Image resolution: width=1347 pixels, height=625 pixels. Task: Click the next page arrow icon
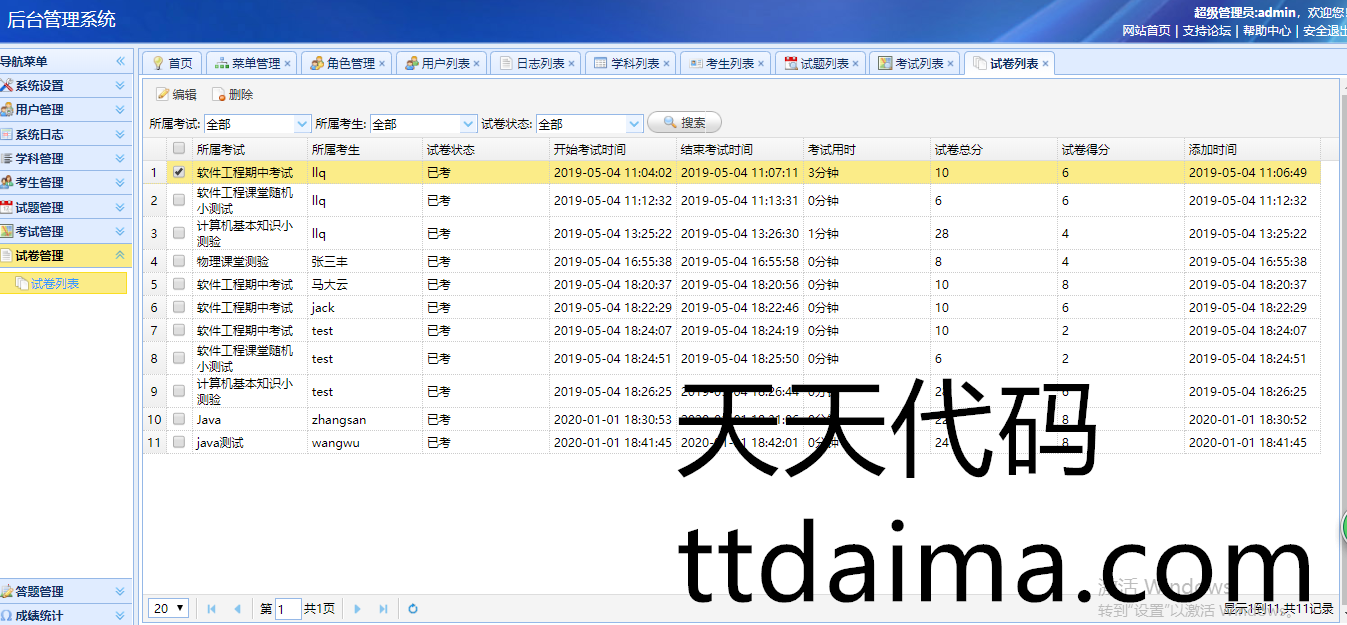pyautogui.click(x=358, y=608)
